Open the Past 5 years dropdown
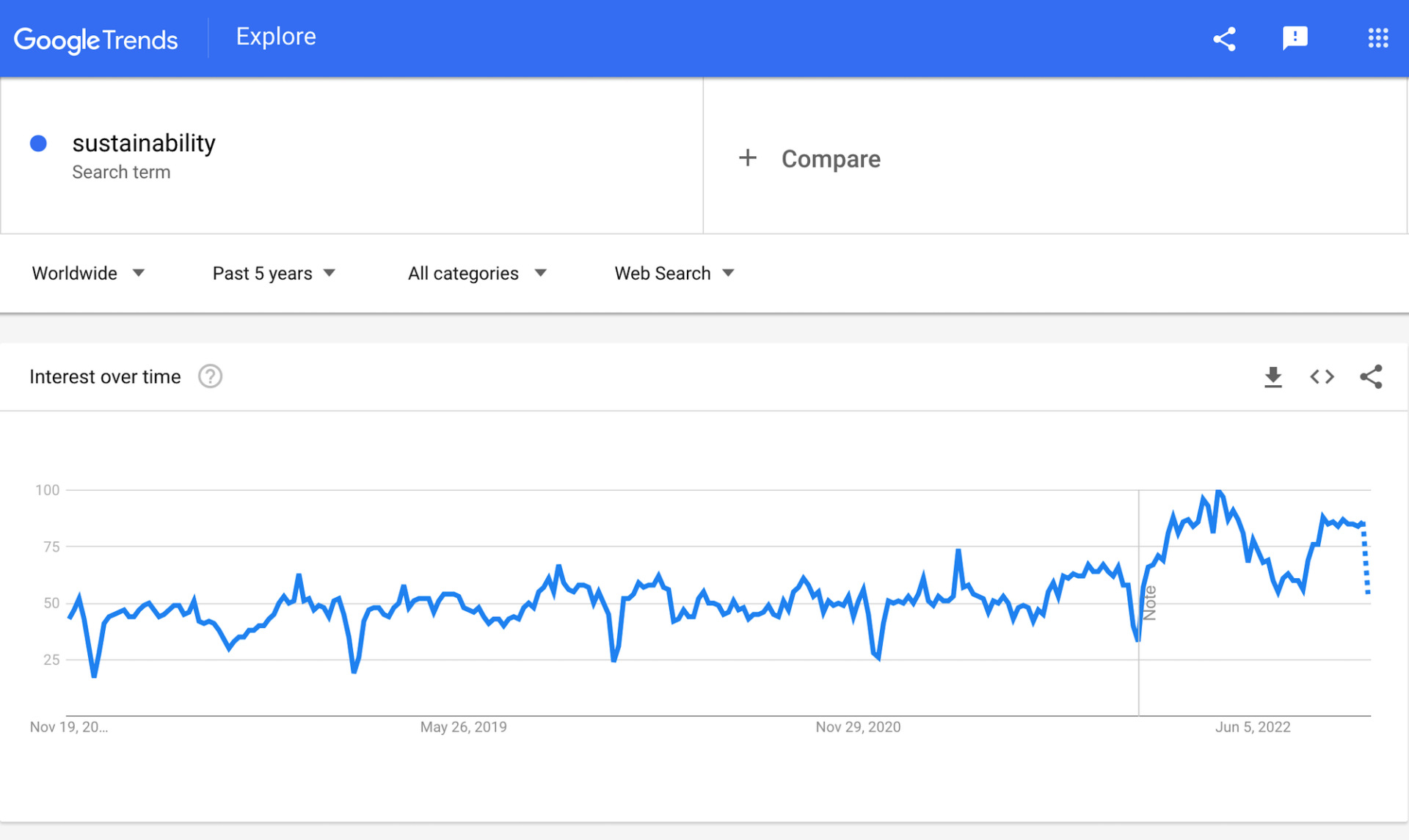This screenshot has height=840, width=1409. 274,274
